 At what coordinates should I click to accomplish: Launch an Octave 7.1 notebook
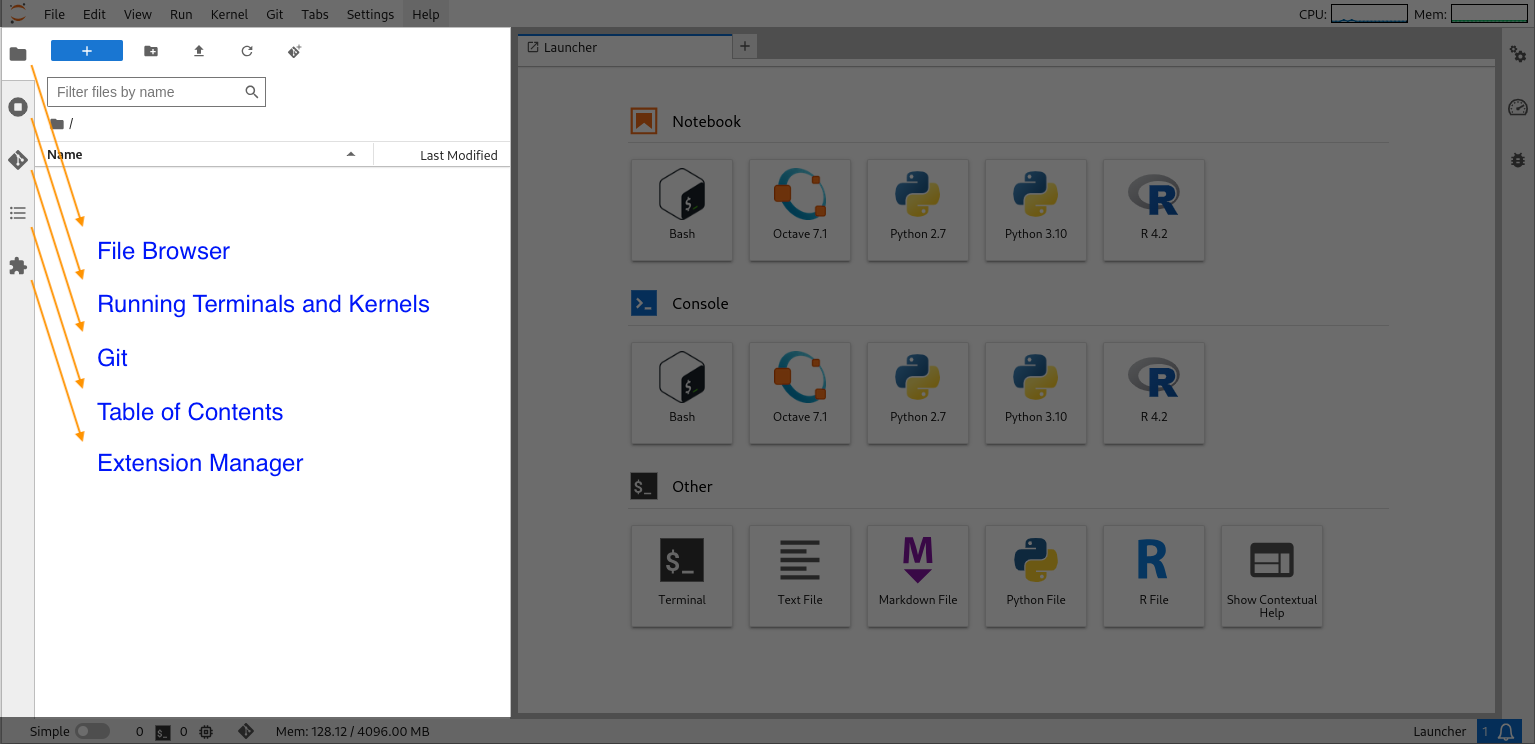(800, 210)
